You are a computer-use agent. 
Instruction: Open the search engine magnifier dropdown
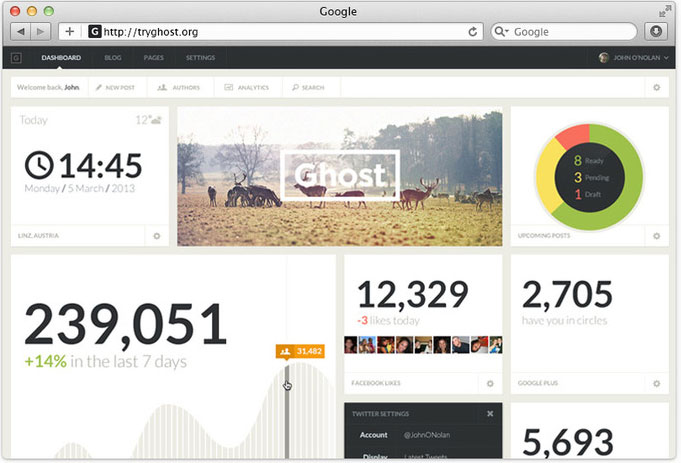[x=502, y=32]
